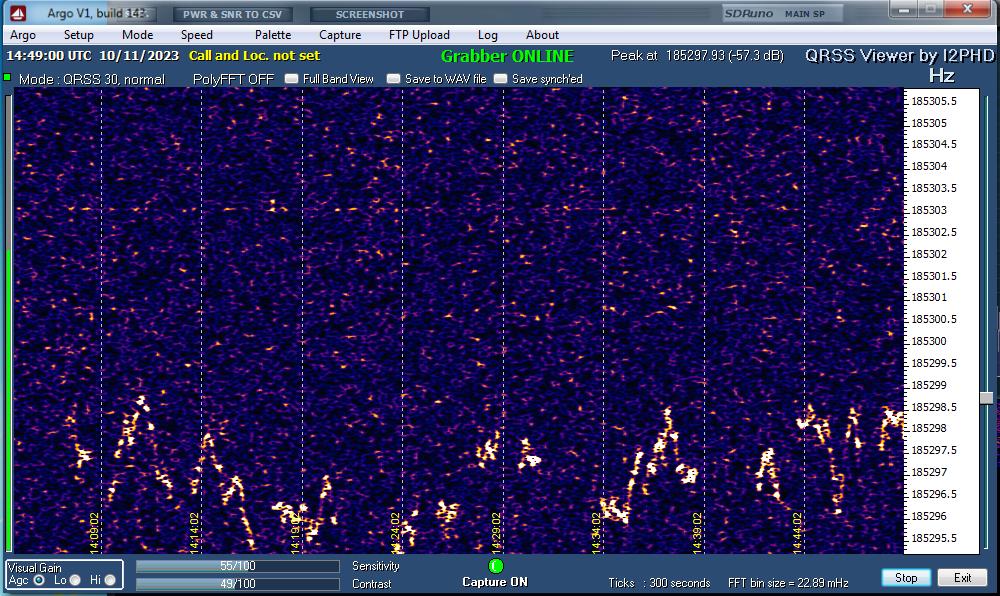This screenshot has width=1000, height=596.
Task: Close the Argo window
Action: point(967,9)
